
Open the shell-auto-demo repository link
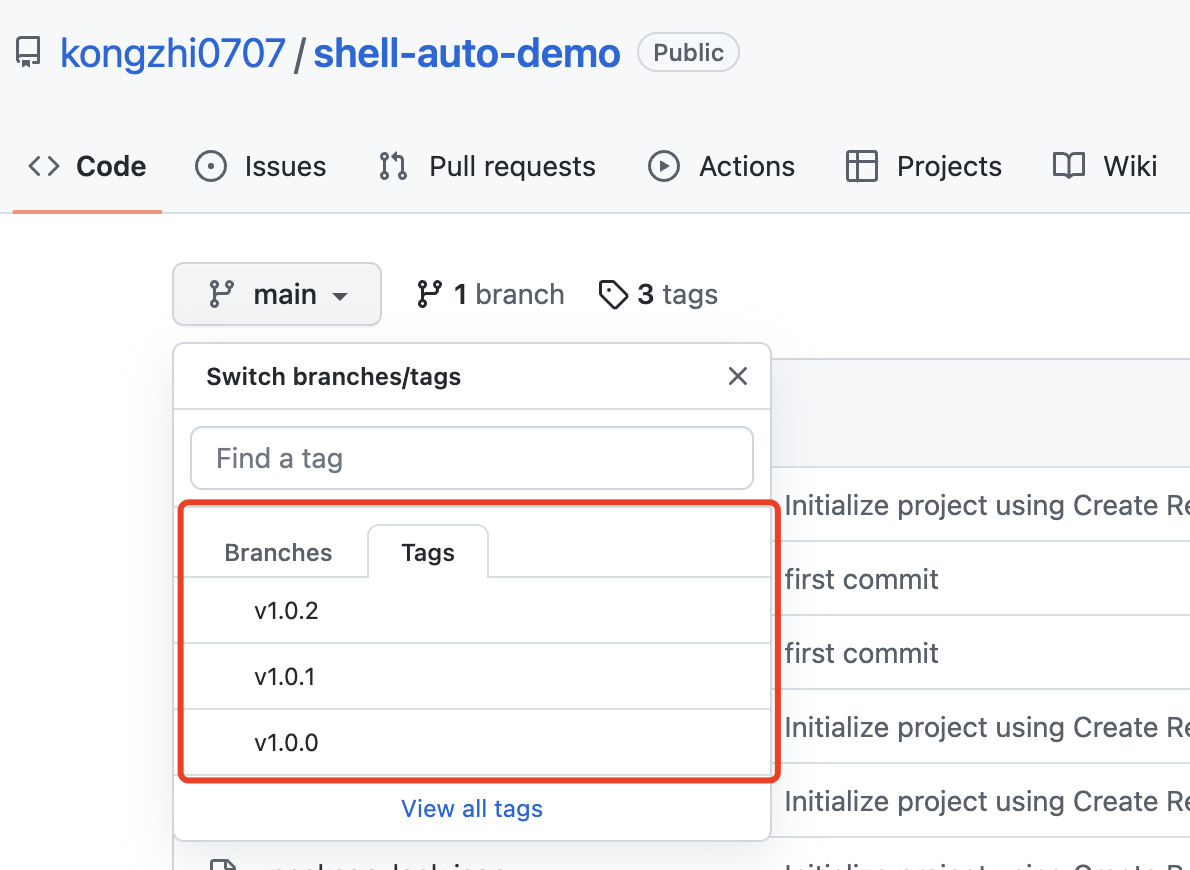pos(467,53)
